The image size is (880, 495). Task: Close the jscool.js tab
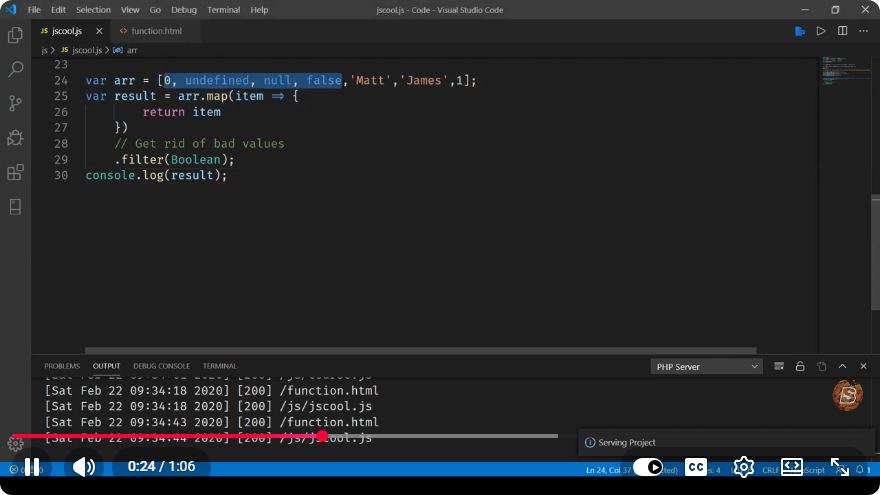tap(99, 31)
